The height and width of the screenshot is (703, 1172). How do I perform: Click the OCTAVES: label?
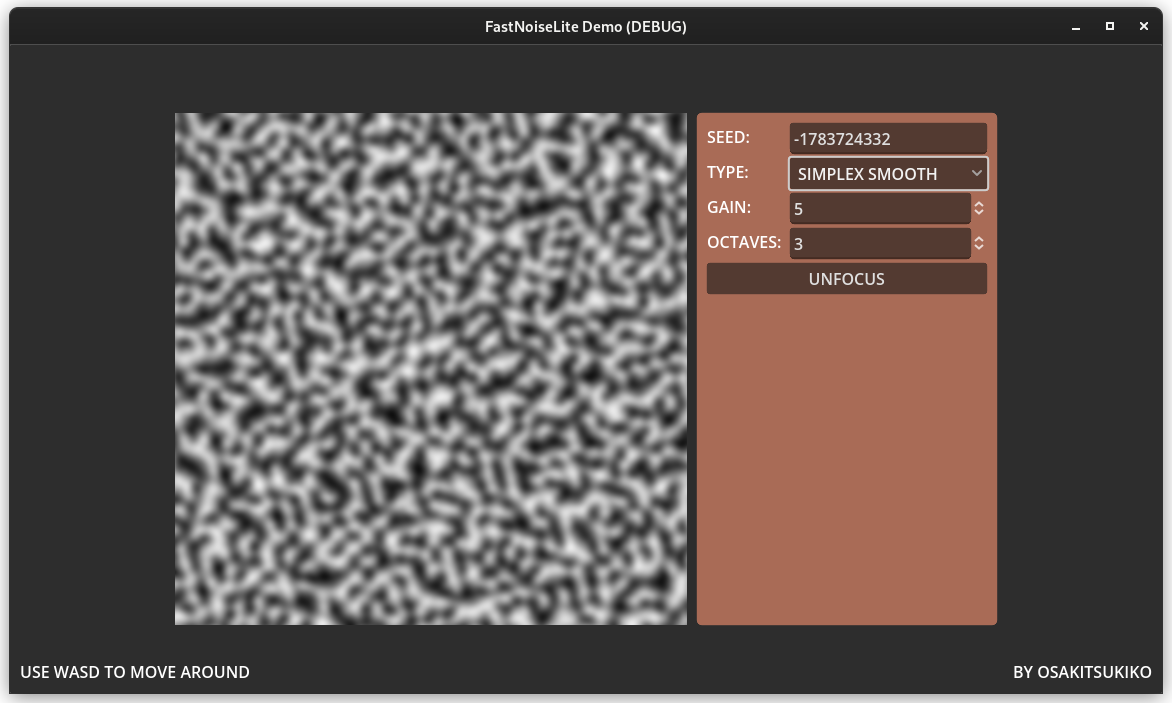click(x=744, y=243)
